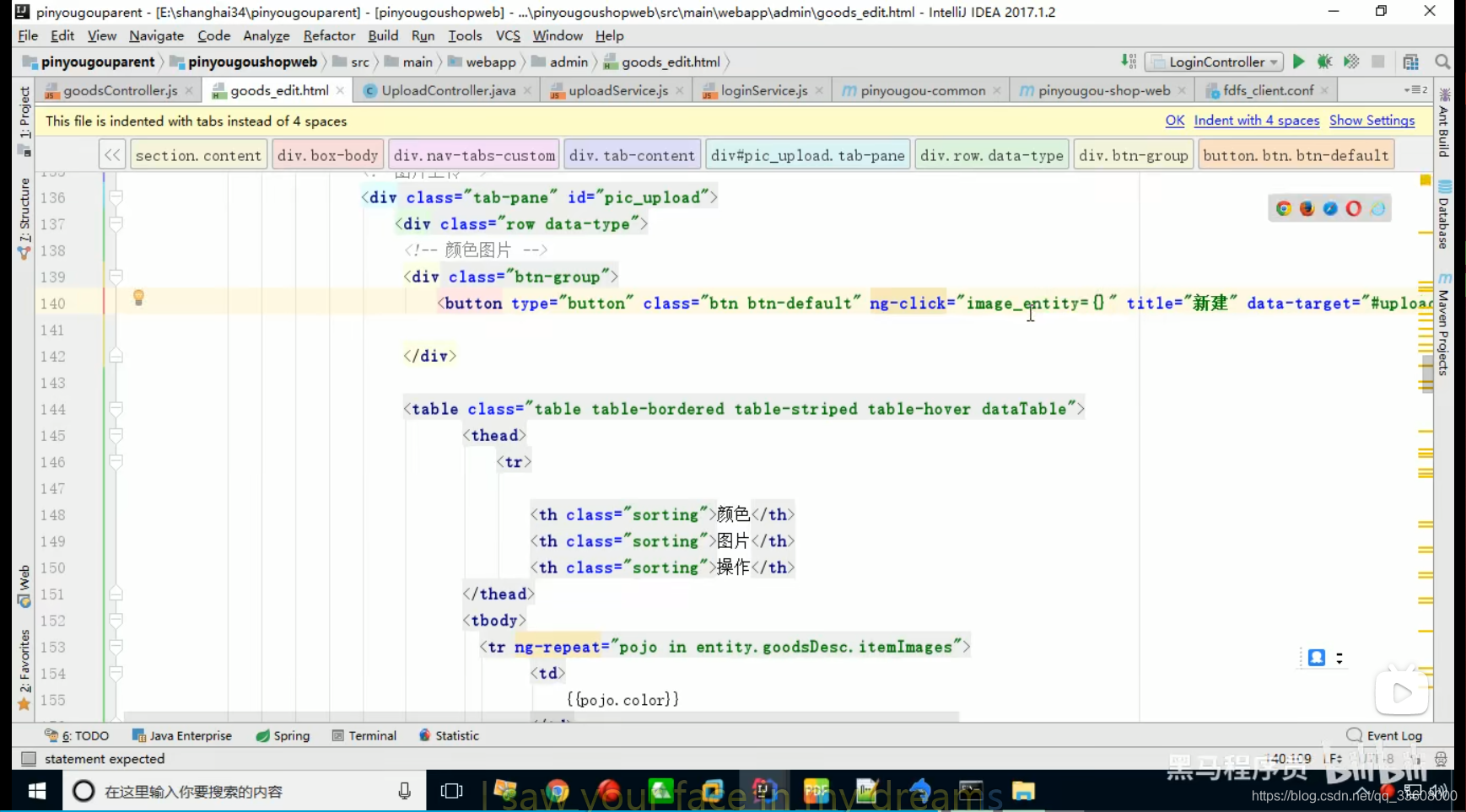Image resolution: width=1466 pixels, height=812 pixels.
Task: Click the Windows Start button
Action: pos(36,791)
